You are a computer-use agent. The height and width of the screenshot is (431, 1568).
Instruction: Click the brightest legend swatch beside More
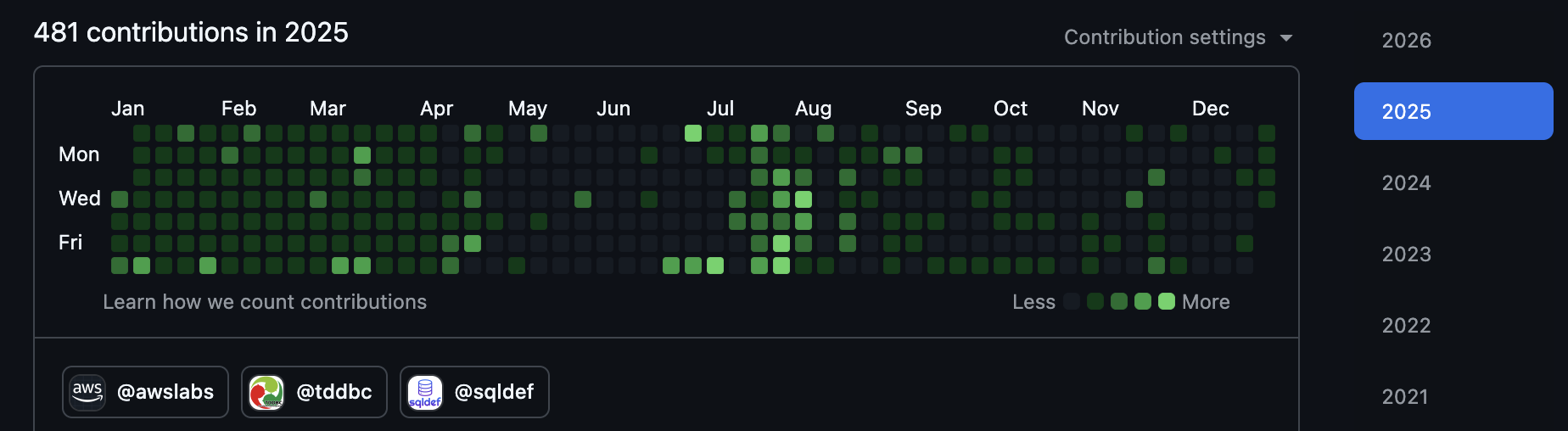(x=1167, y=301)
